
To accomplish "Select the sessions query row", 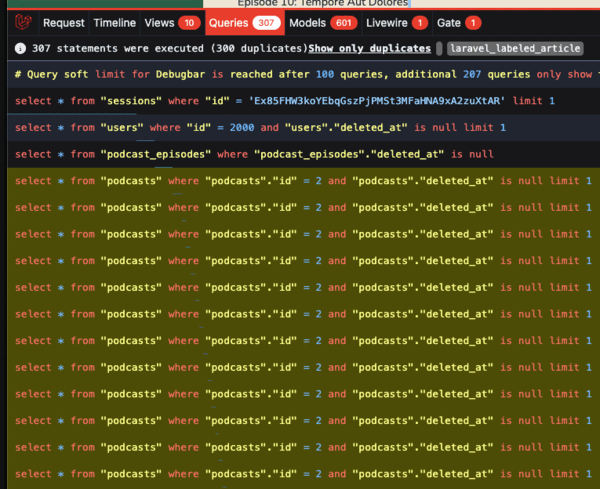I will [x=303, y=101].
